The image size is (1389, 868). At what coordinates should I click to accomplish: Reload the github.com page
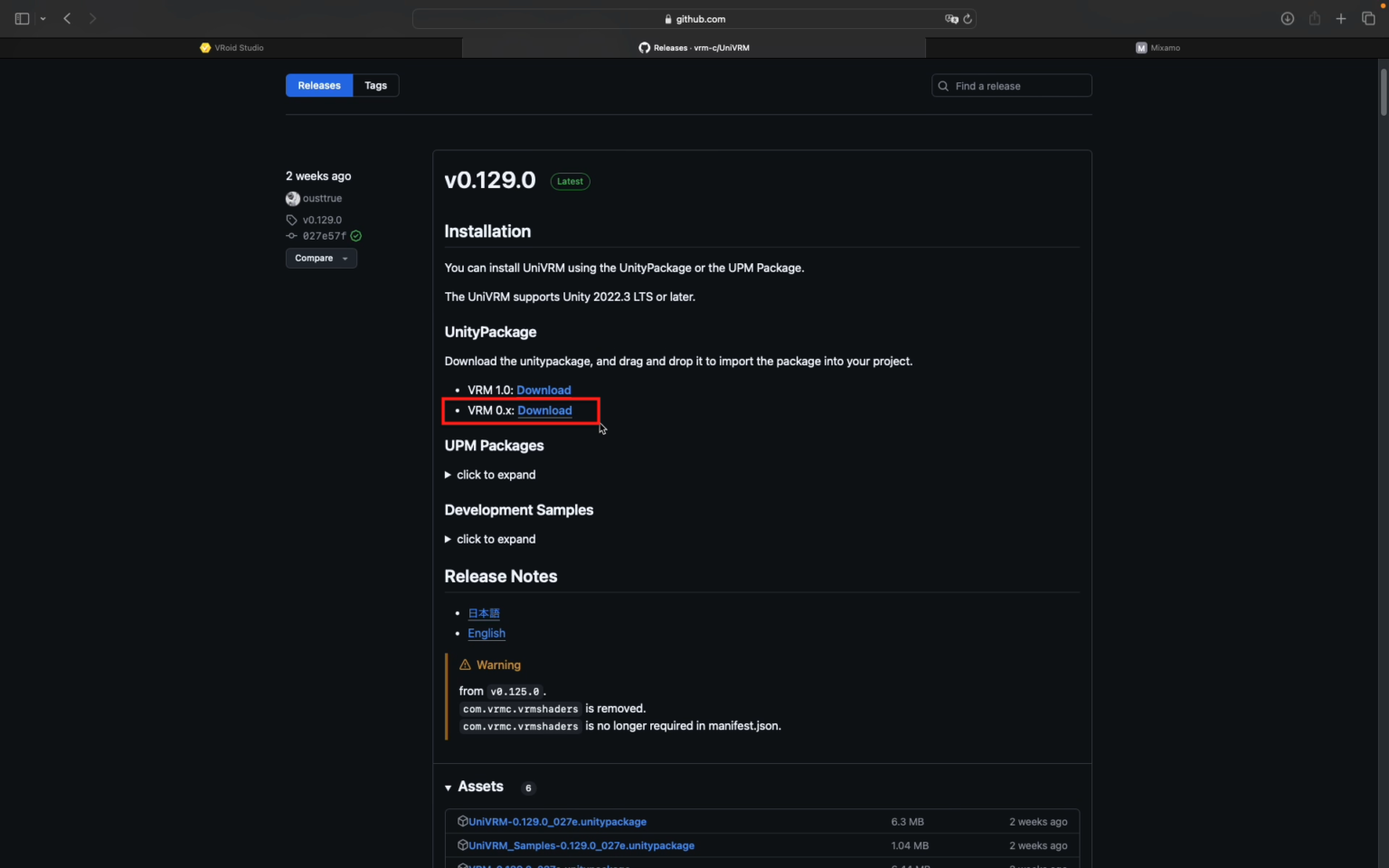(x=968, y=19)
